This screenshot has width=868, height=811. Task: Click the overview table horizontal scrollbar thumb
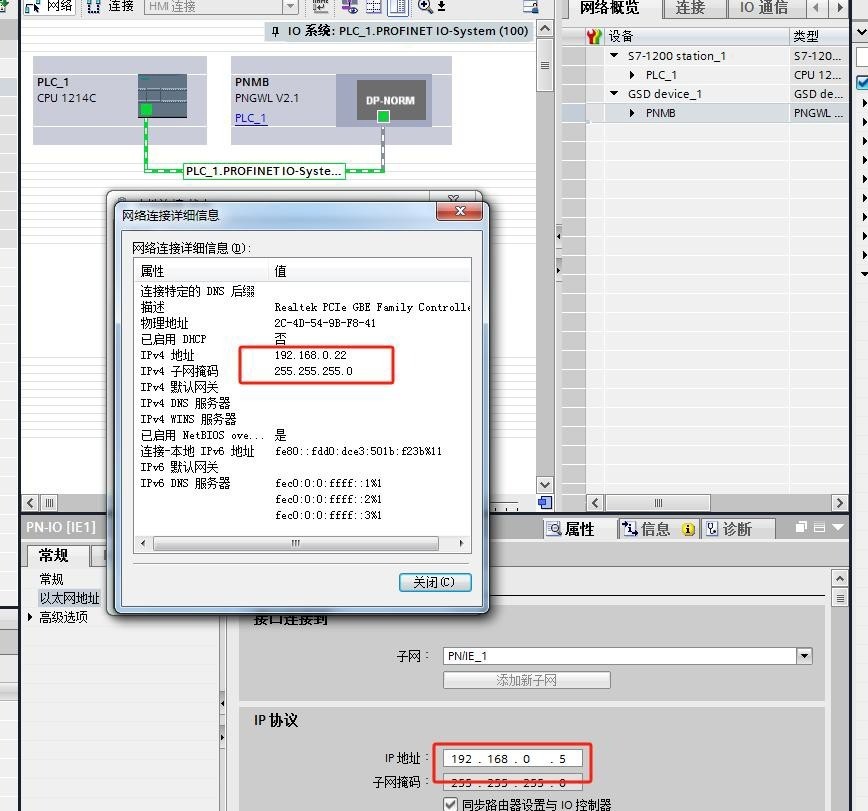658,503
